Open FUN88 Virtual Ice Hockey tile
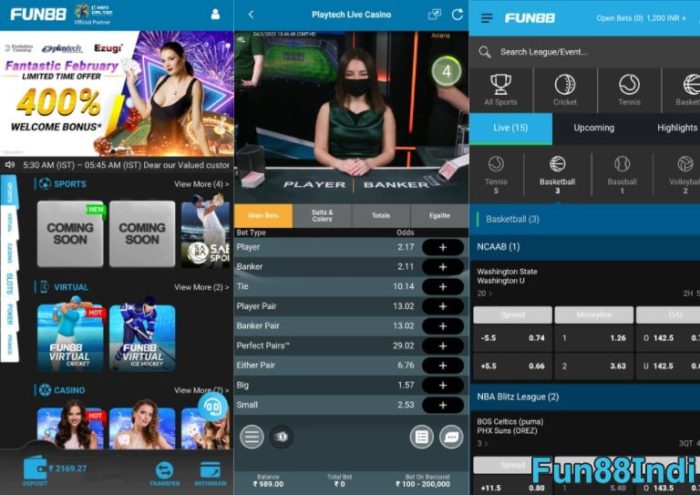The width and height of the screenshot is (700, 495). coord(142,337)
